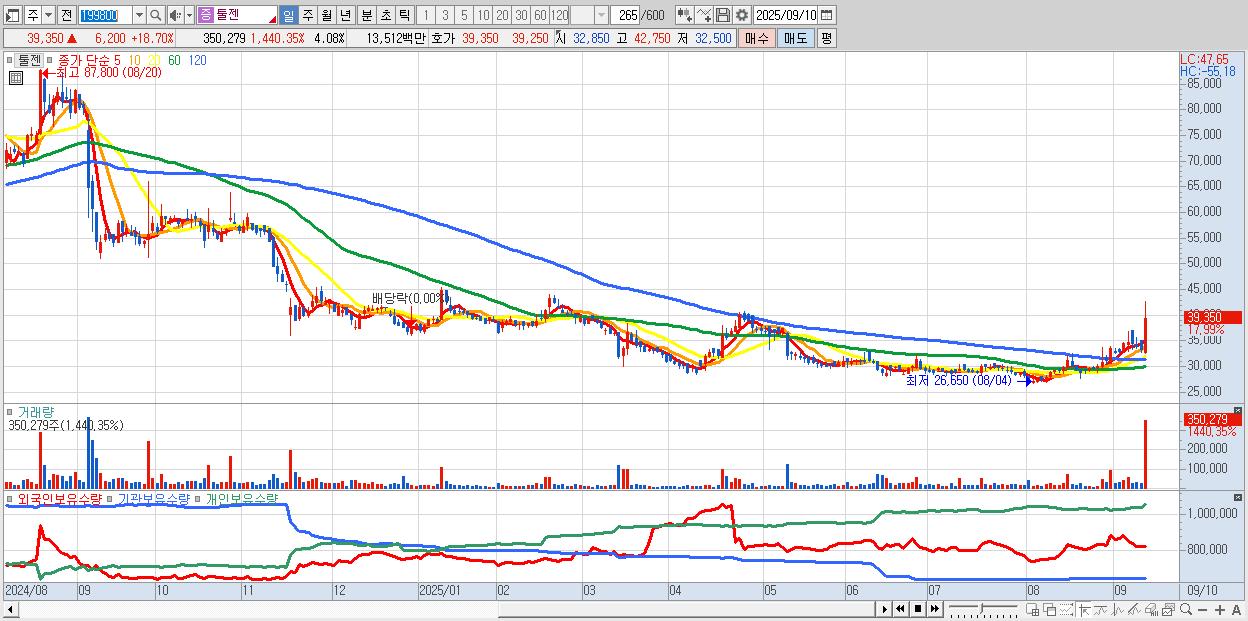
Task: Click the overlapping windows icon
Action: click(1050, 609)
